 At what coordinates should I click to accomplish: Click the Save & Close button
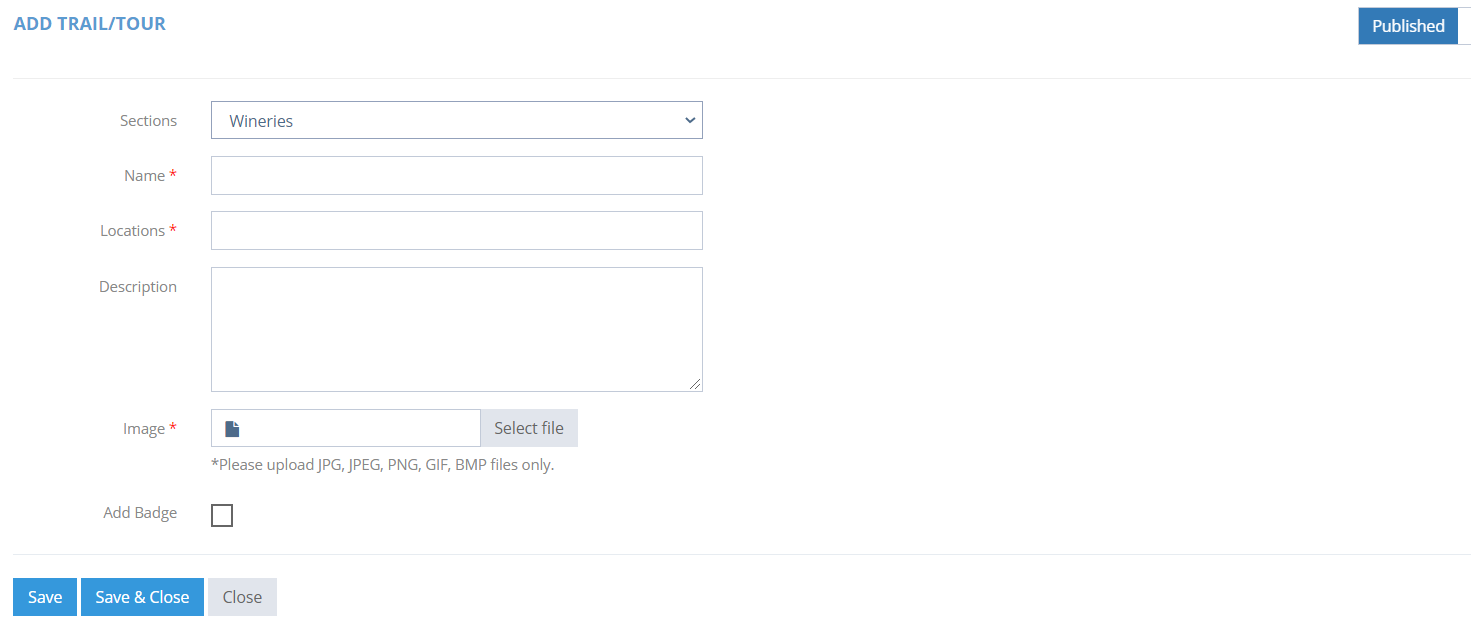point(142,597)
